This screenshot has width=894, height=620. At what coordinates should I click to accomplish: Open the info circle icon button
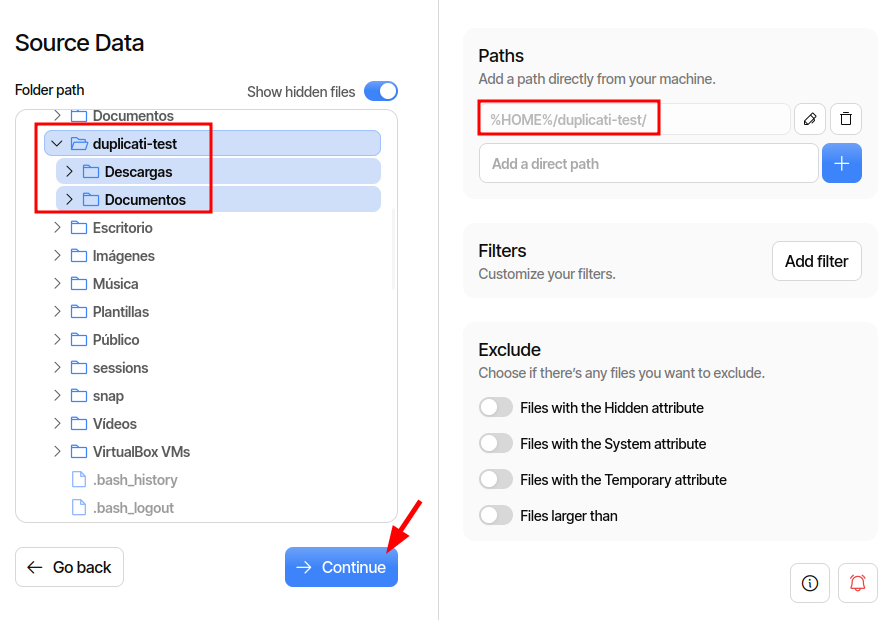[810, 583]
